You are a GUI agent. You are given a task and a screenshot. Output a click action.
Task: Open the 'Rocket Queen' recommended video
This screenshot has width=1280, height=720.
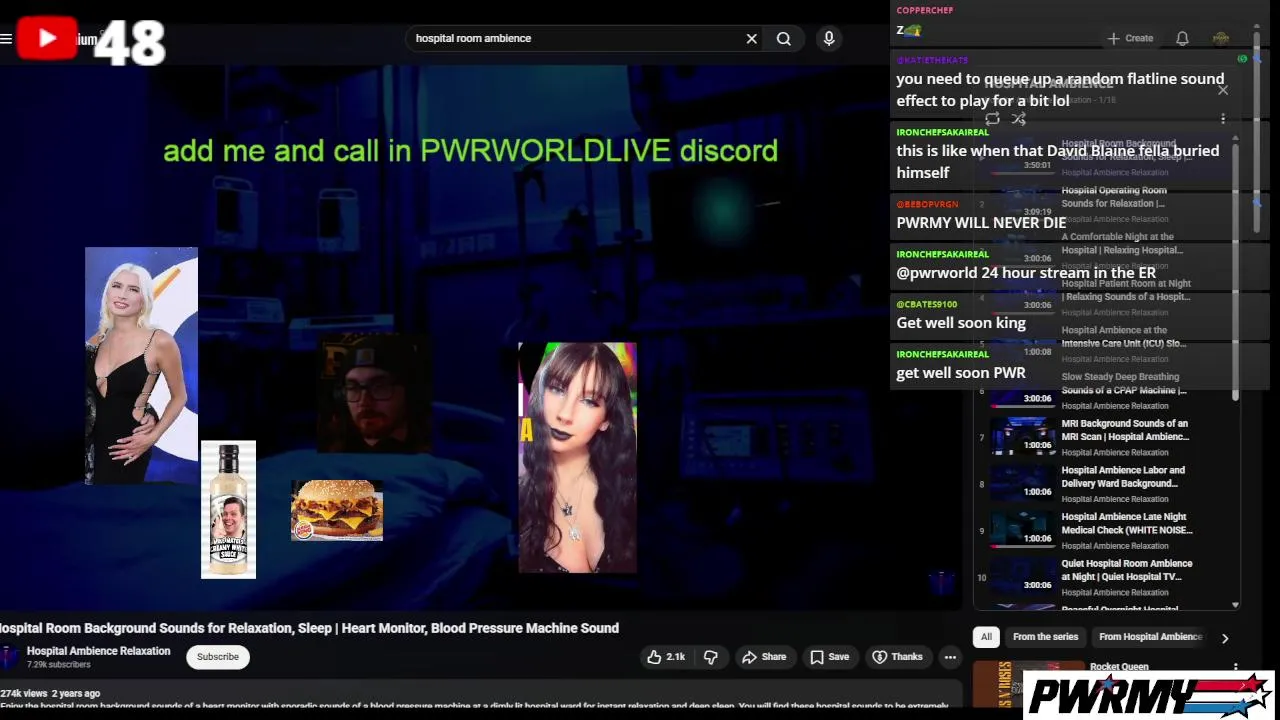click(x=1119, y=667)
